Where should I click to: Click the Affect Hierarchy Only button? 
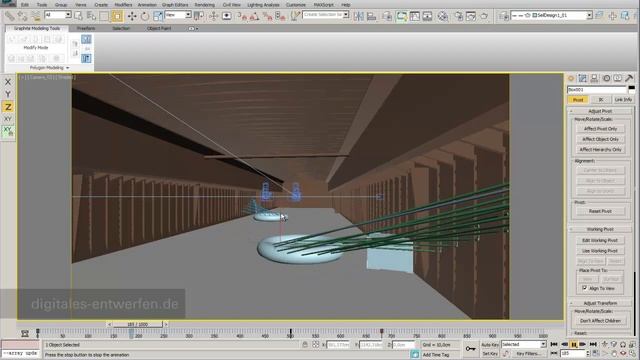[600, 150]
